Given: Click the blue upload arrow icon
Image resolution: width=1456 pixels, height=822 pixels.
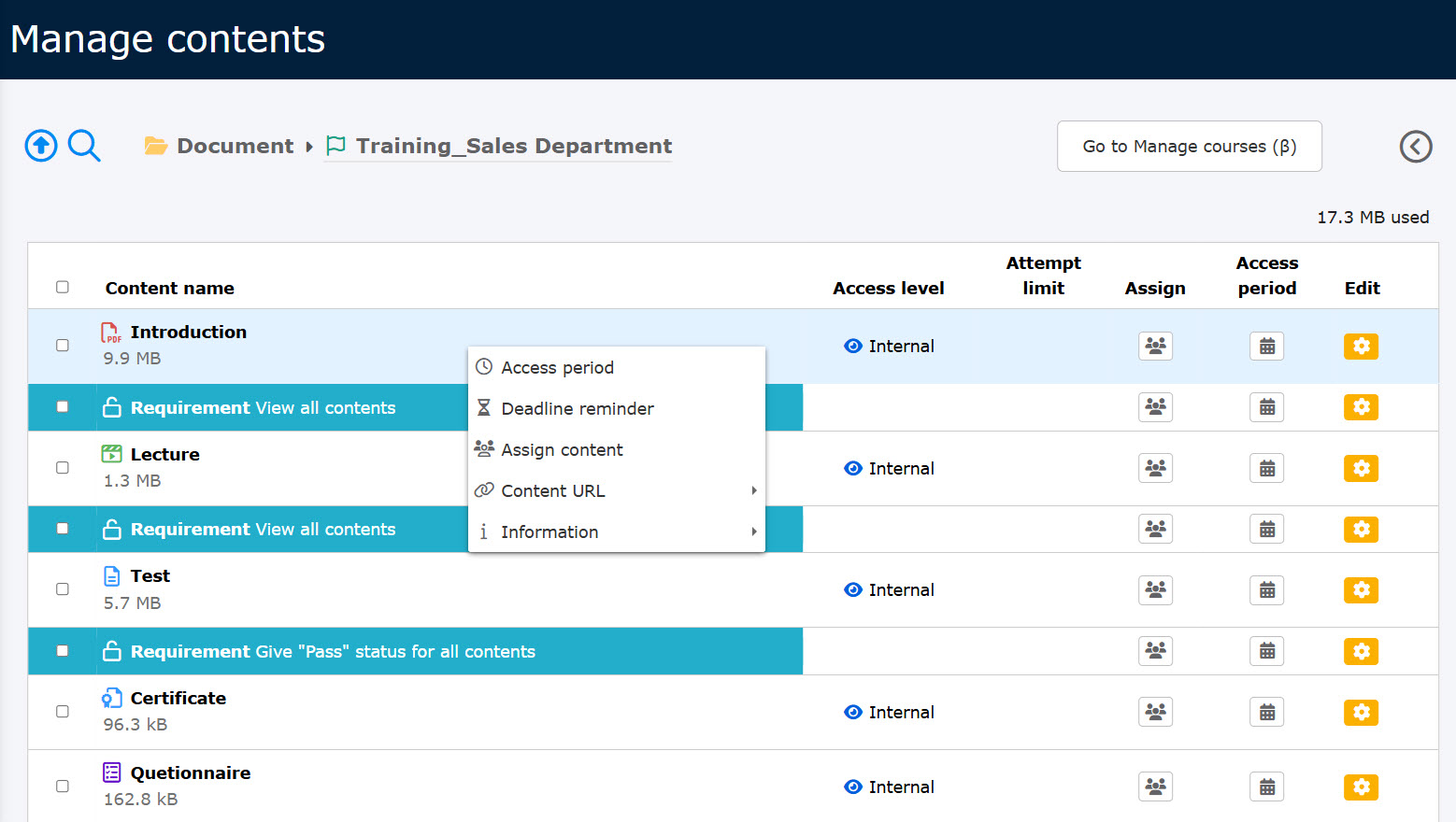Looking at the screenshot, I should point(41,146).
